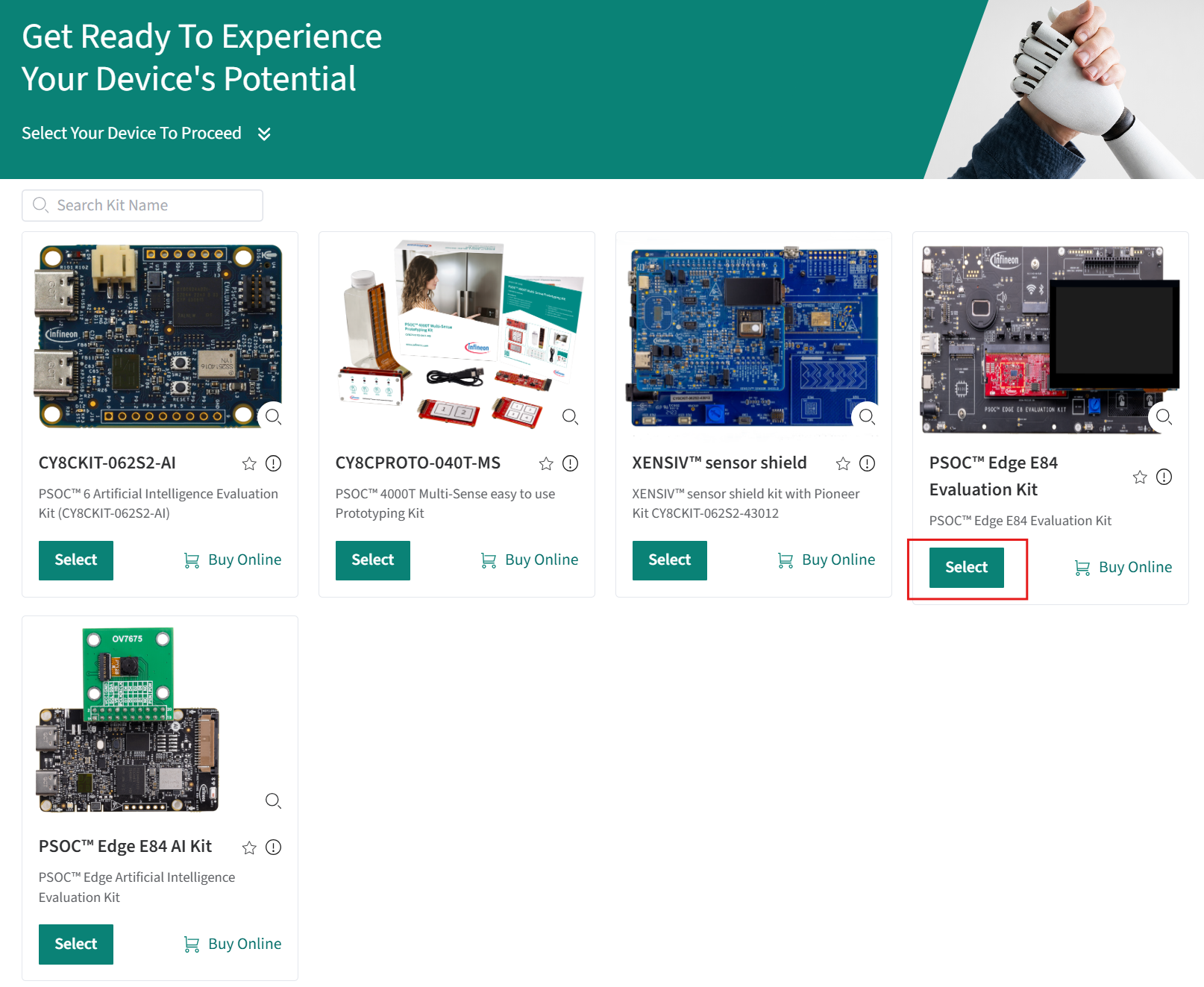Buy the XENSIV sensor shield online
The height and width of the screenshot is (987, 1204).
pos(827,560)
